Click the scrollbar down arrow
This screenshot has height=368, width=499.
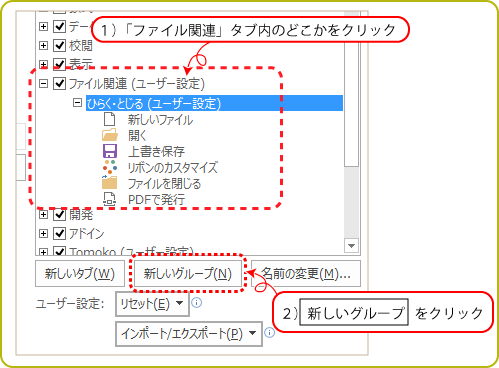tap(351, 246)
